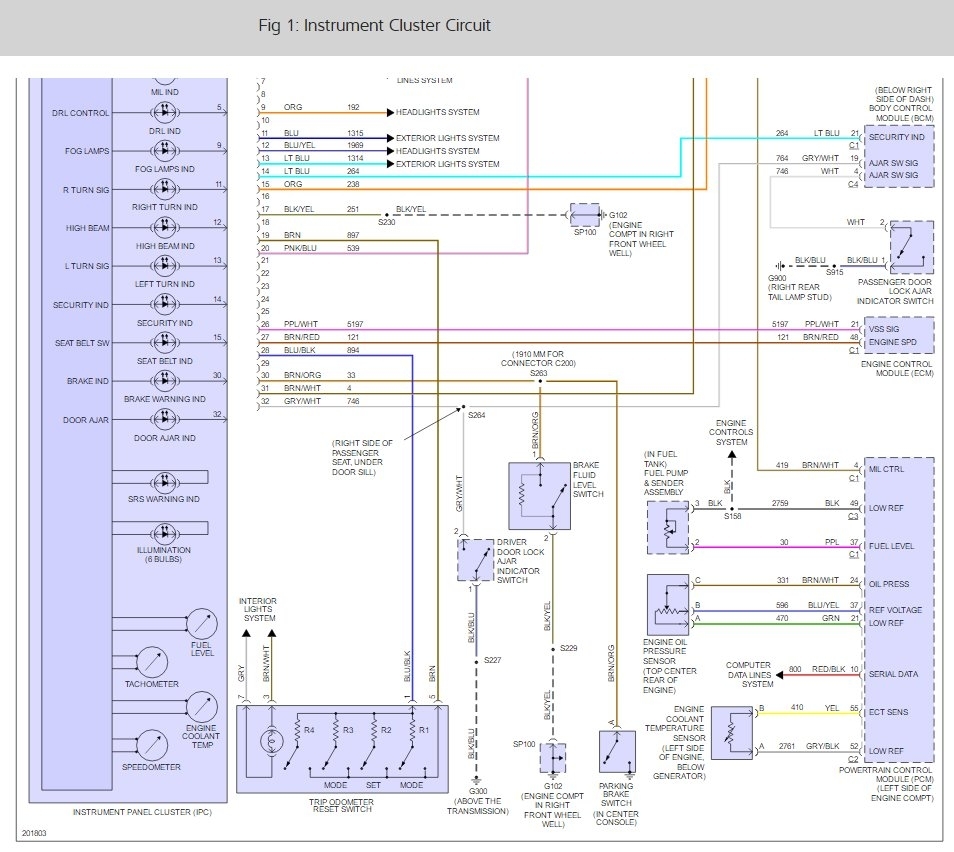The image size is (954, 852).
Task: Select the high beam indicator LED symbol
Action: (165, 228)
